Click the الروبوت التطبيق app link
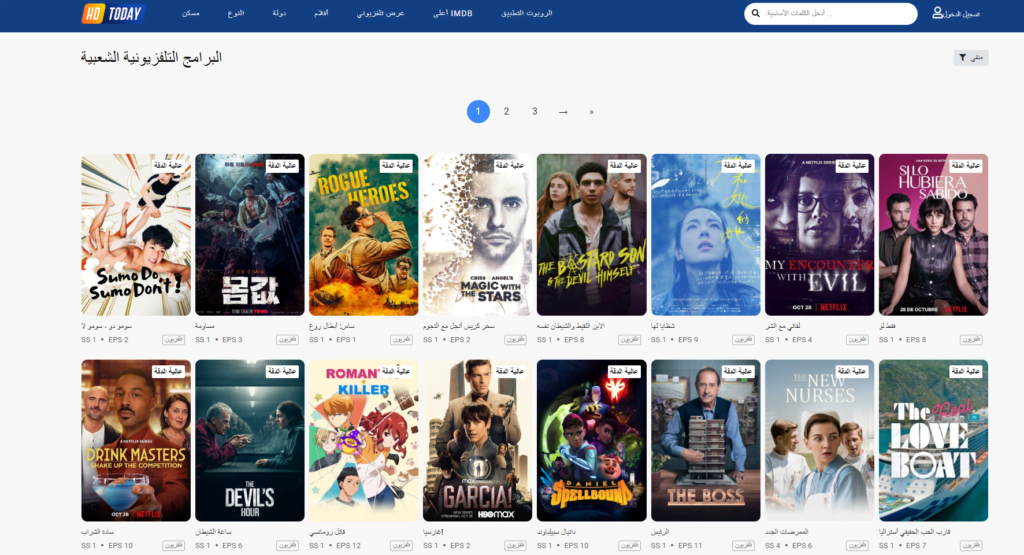This screenshot has height=555, width=1024. [526, 14]
